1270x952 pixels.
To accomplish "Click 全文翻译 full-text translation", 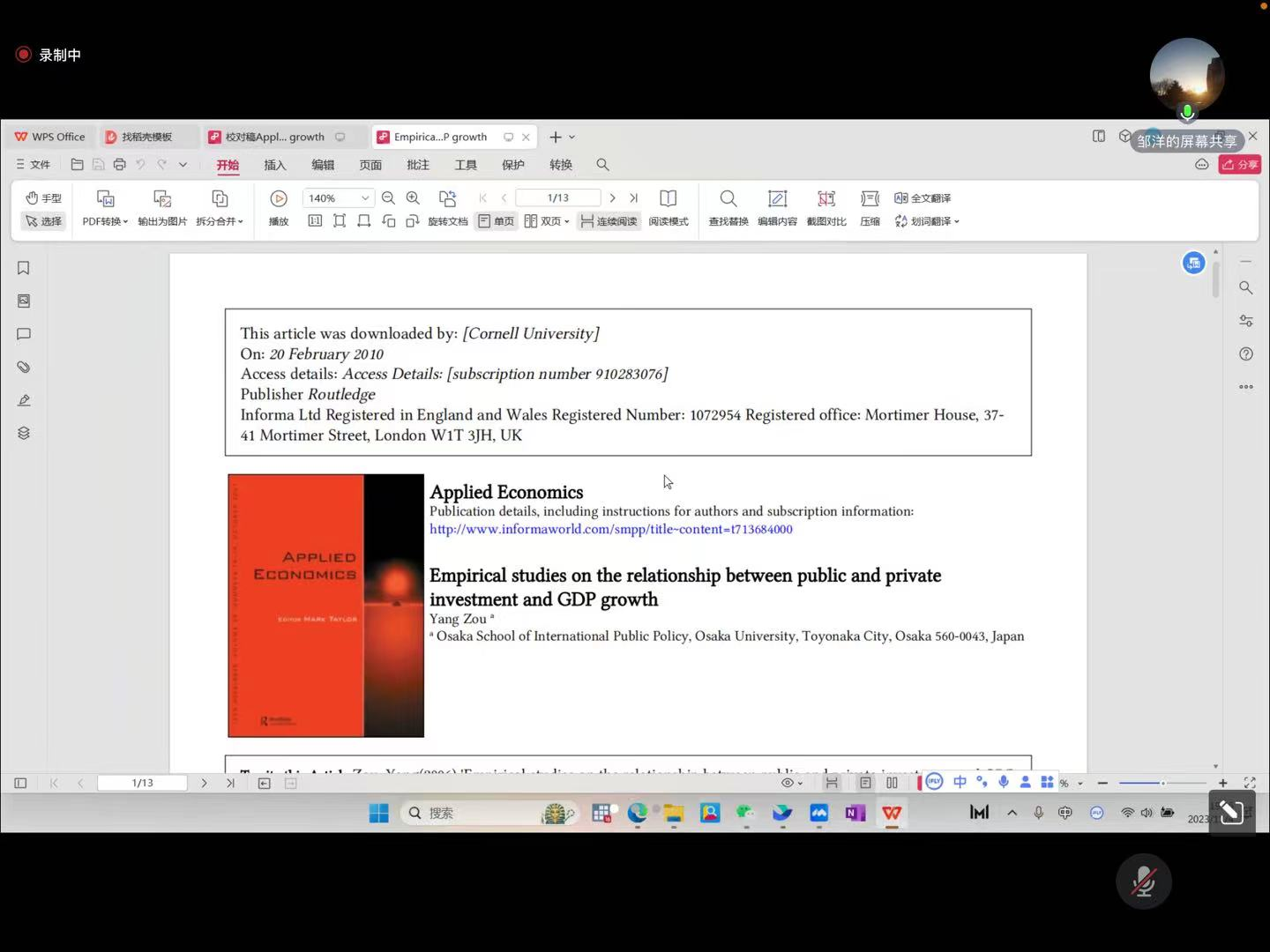I will coord(923,198).
